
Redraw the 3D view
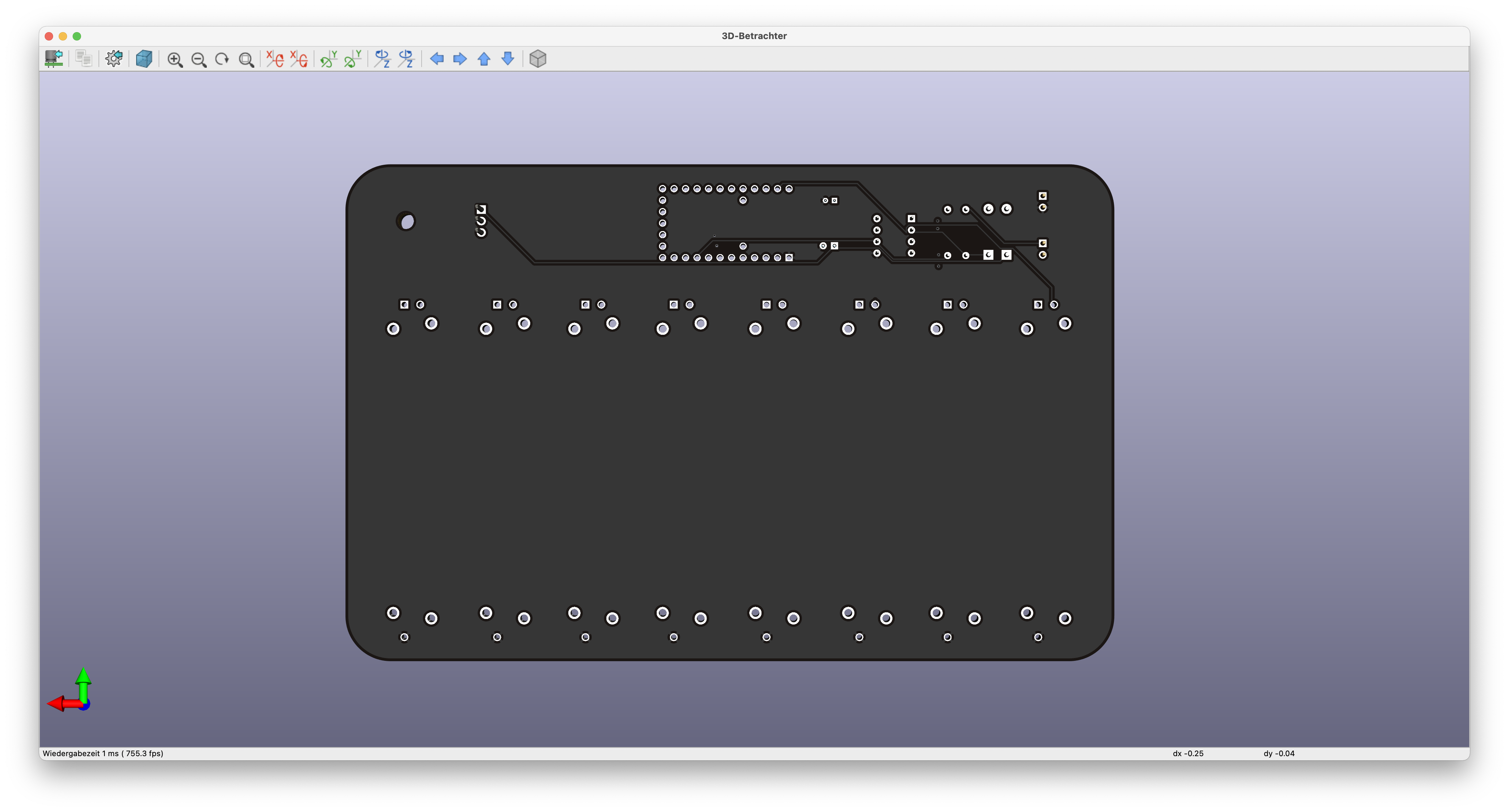click(222, 59)
